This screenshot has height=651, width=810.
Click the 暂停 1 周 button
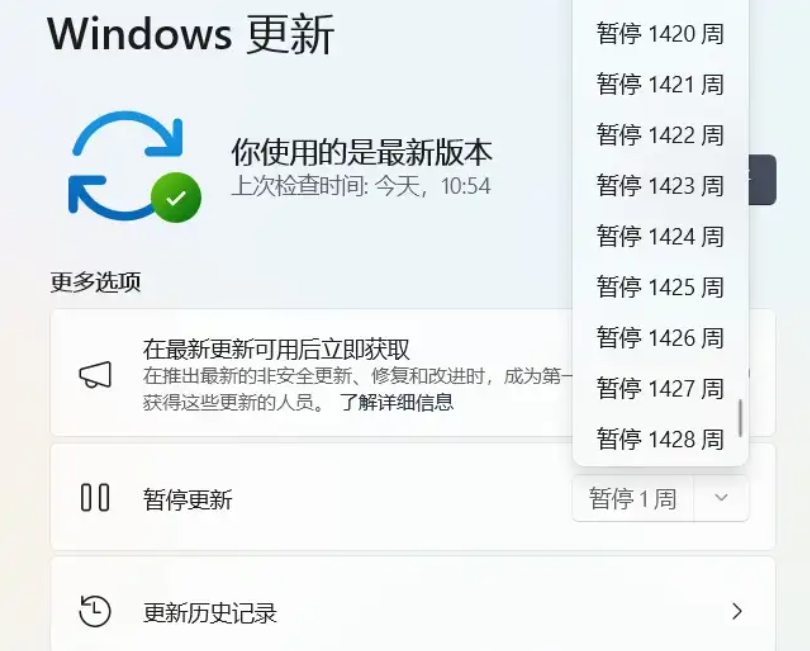pyautogui.click(x=633, y=499)
